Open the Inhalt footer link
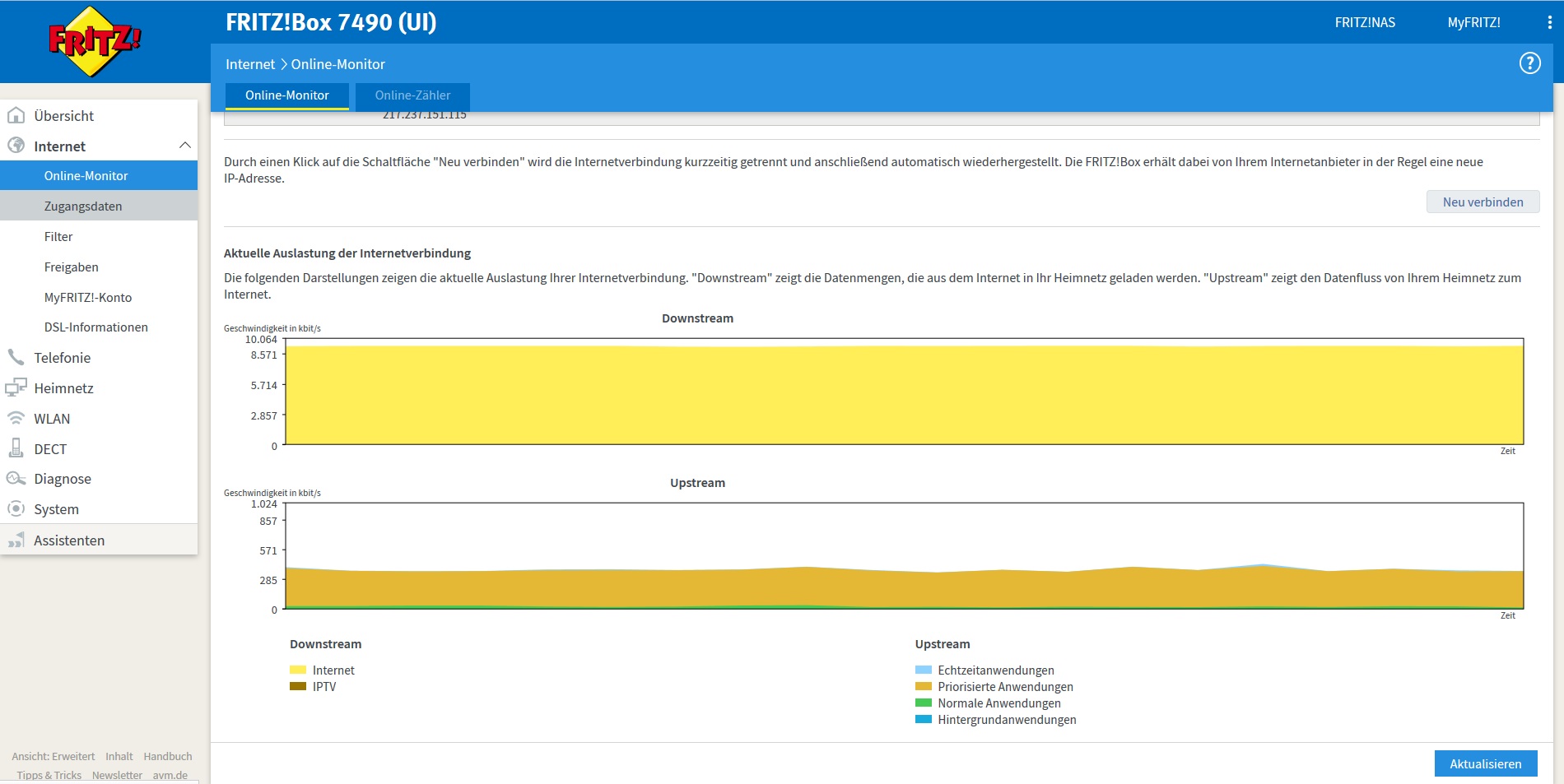The width and height of the screenshot is (1564, 784). click(x=119, y=756)
